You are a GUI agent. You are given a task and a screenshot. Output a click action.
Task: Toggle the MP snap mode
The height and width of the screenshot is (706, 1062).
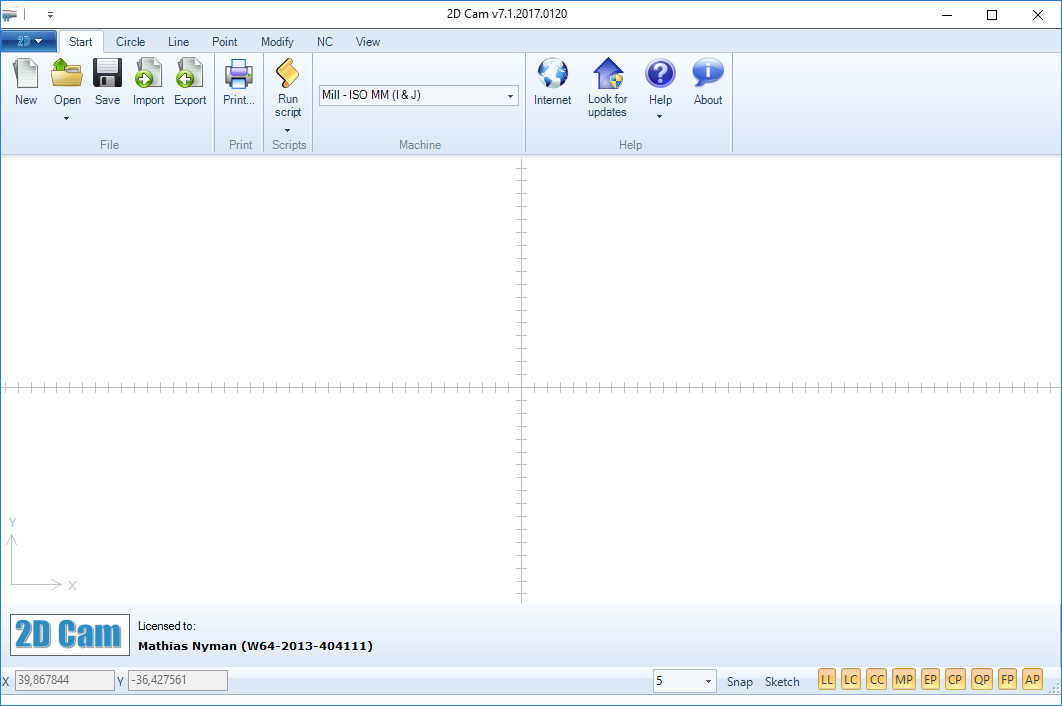pyautogui.click(x=904, y=680)
